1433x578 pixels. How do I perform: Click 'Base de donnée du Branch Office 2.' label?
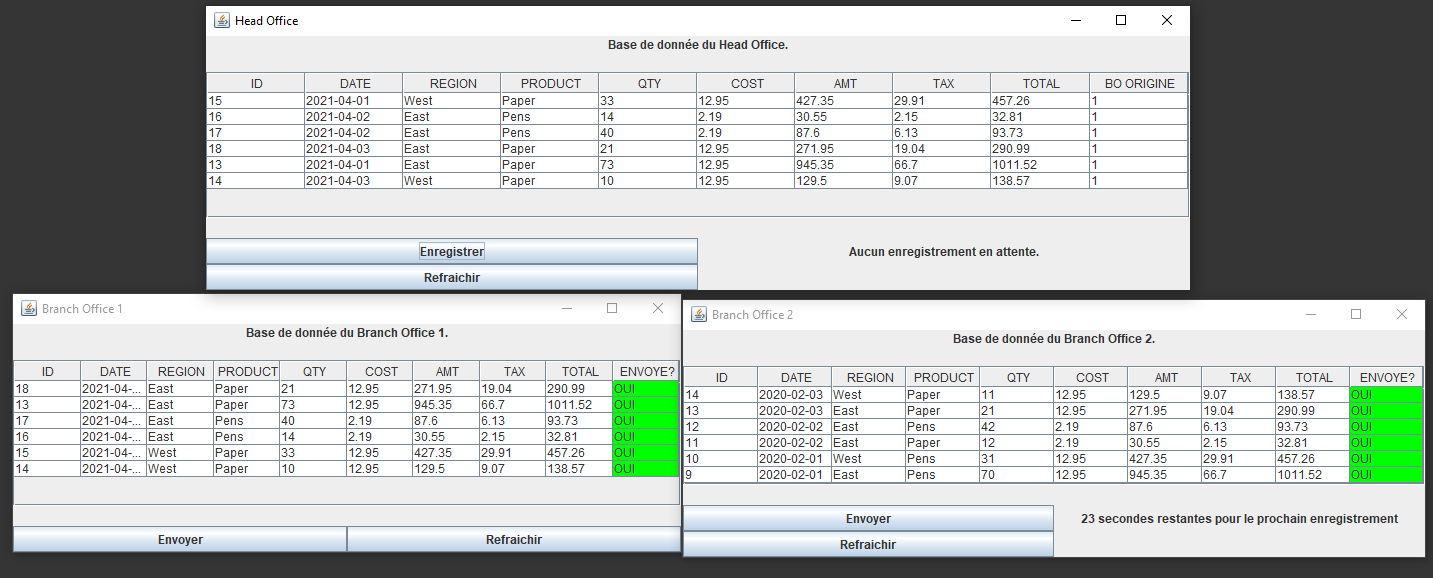(x=1054, y=339)
